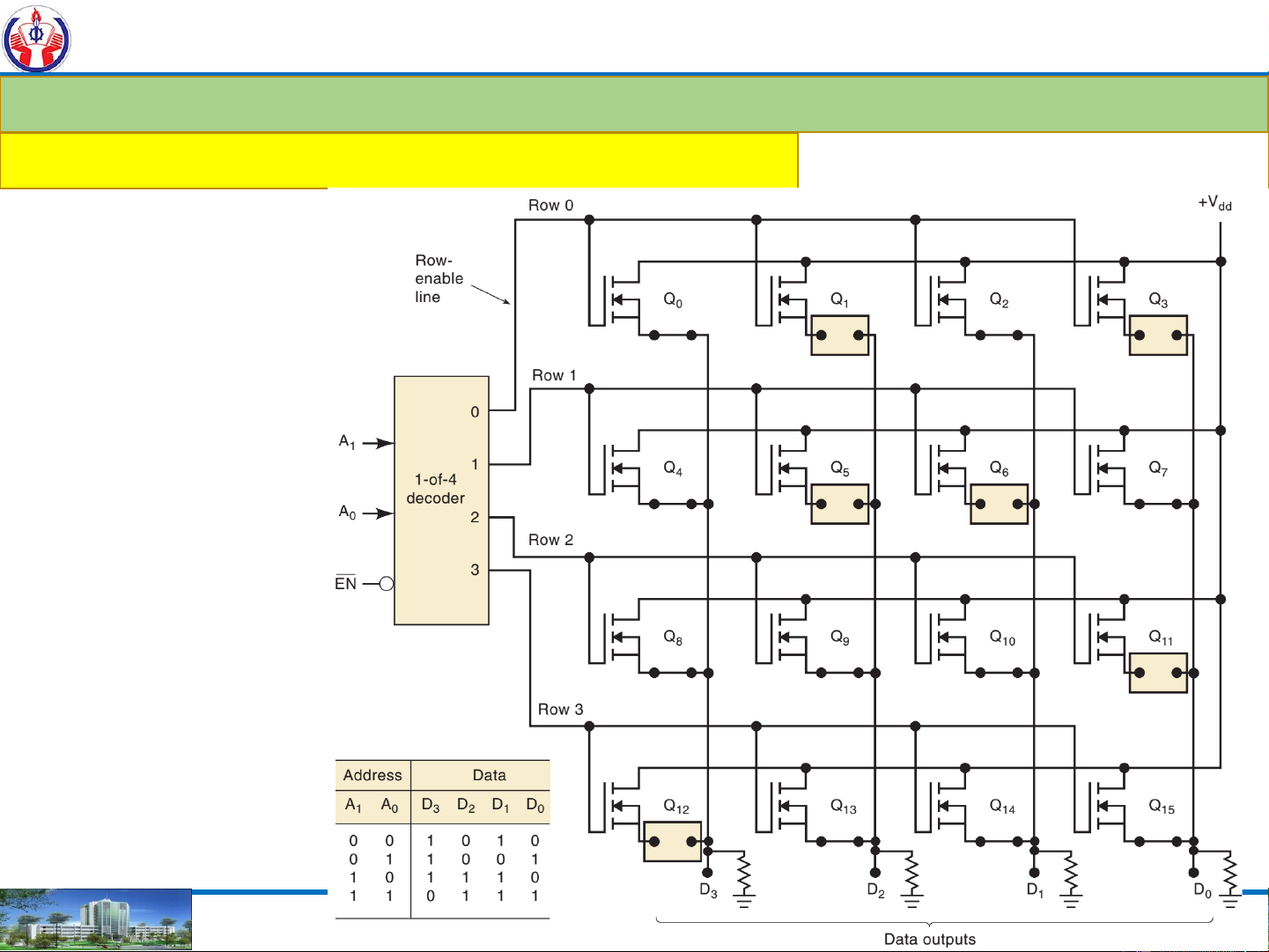Select the fuse box under Q6

point(999,505)
